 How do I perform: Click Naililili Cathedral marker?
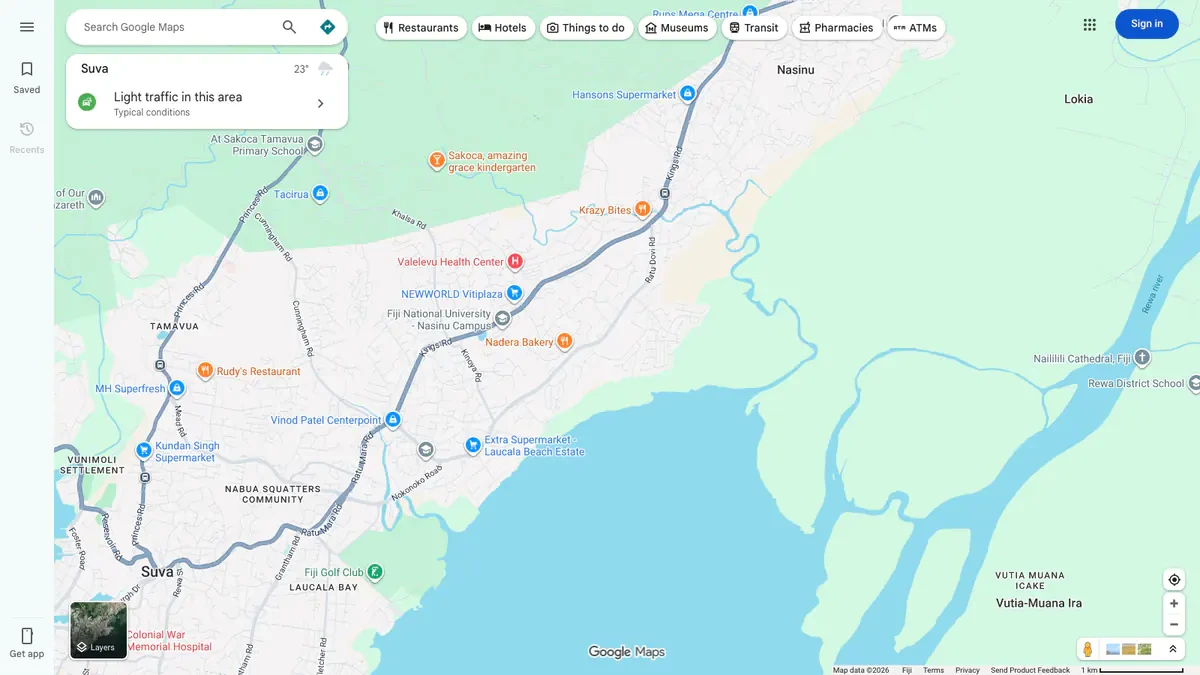tap(1142, 358)
